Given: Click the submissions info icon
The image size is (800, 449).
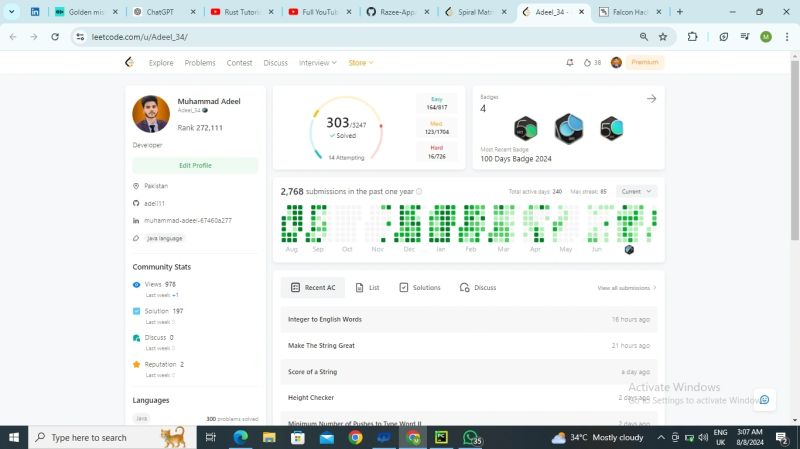Looking at the screenshot, I should coord(419,191).
